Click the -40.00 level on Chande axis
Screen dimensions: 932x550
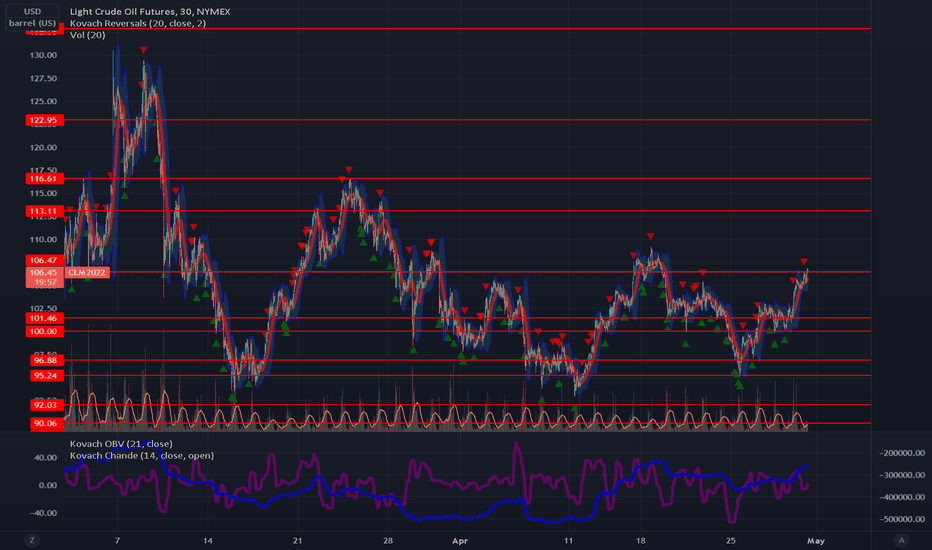coord(45,513)
